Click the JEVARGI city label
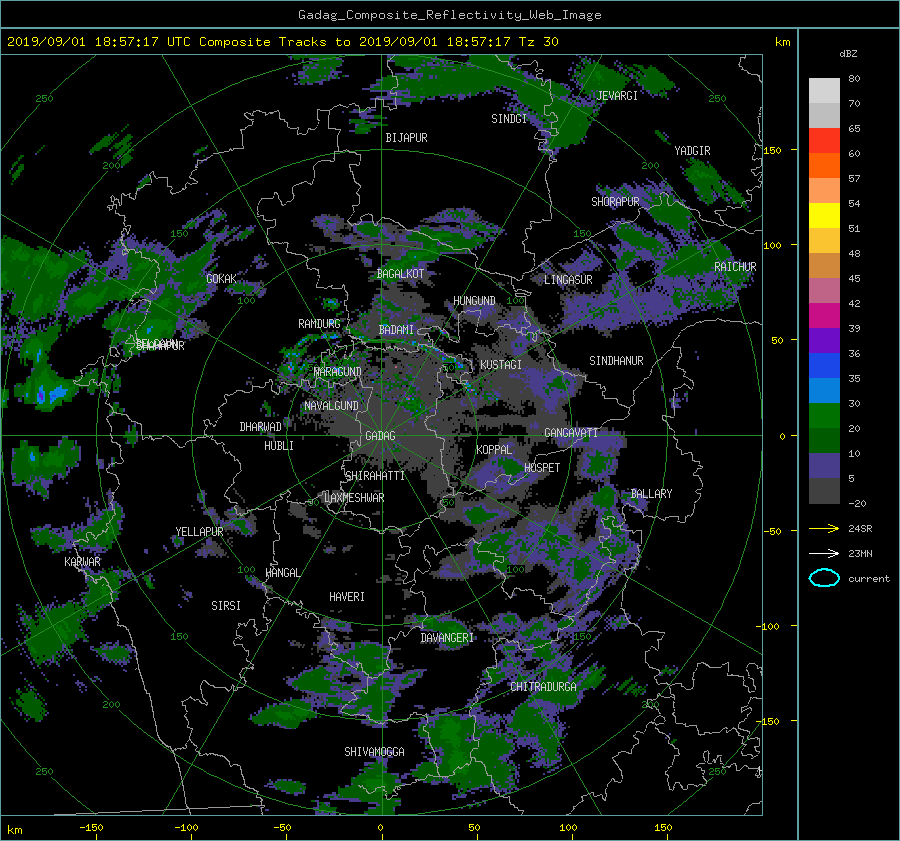Viewport: 900px width, 841px height. point(617,96)
